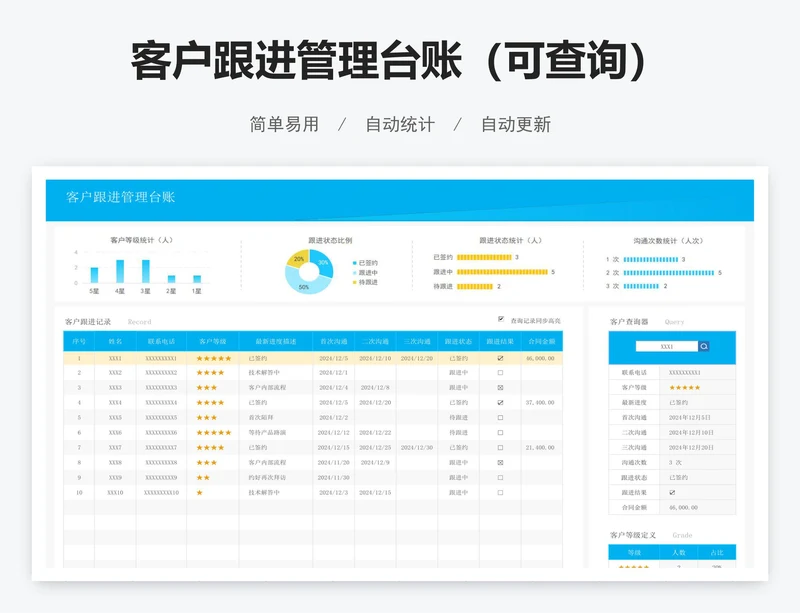This screenshot has height=613, width=800.
Task: Click the 2024/12/30 third contact date cell
Action: pyautogui.click(x=417, y=448)
